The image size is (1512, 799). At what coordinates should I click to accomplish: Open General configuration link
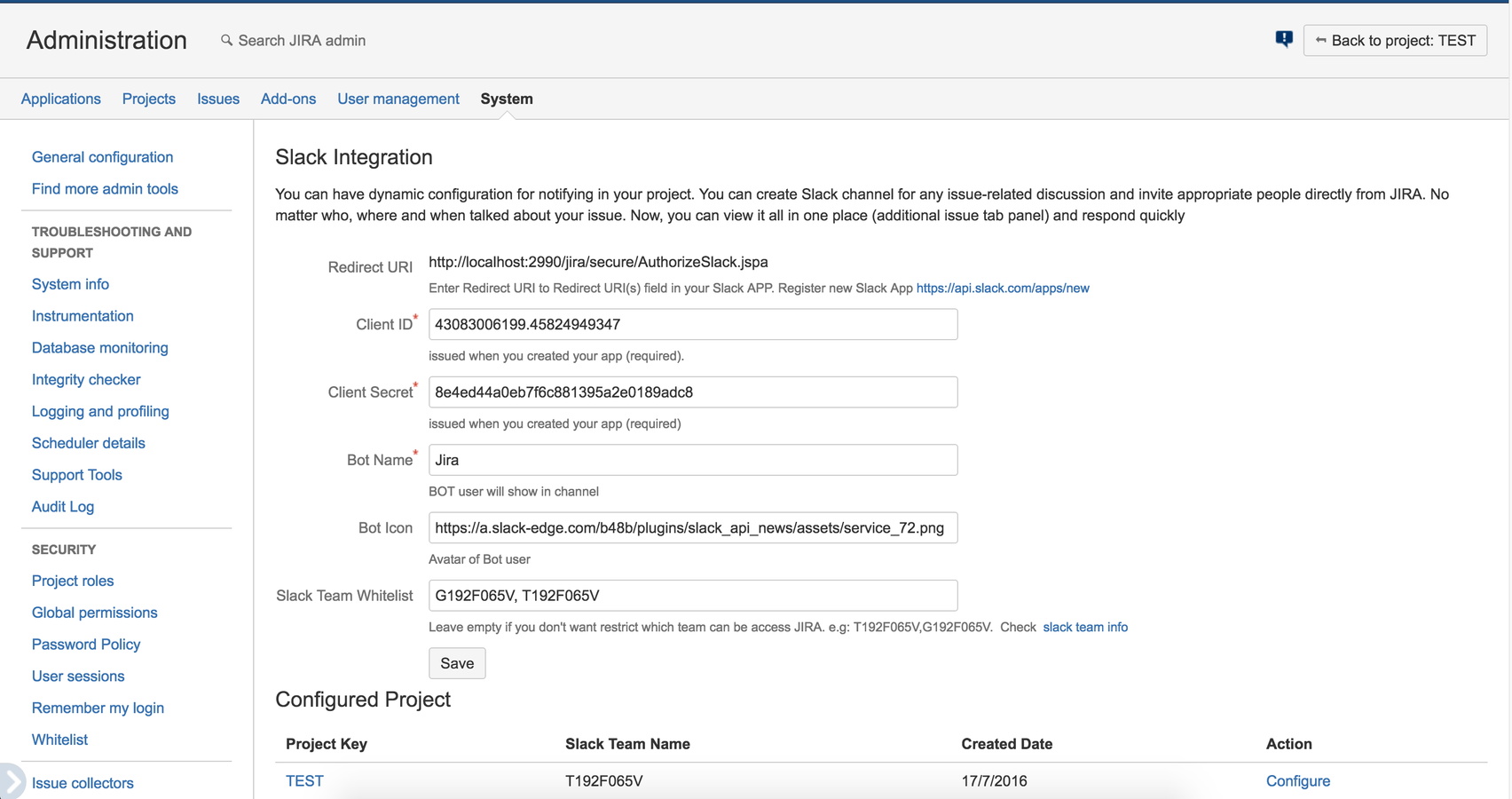point(103,157)
